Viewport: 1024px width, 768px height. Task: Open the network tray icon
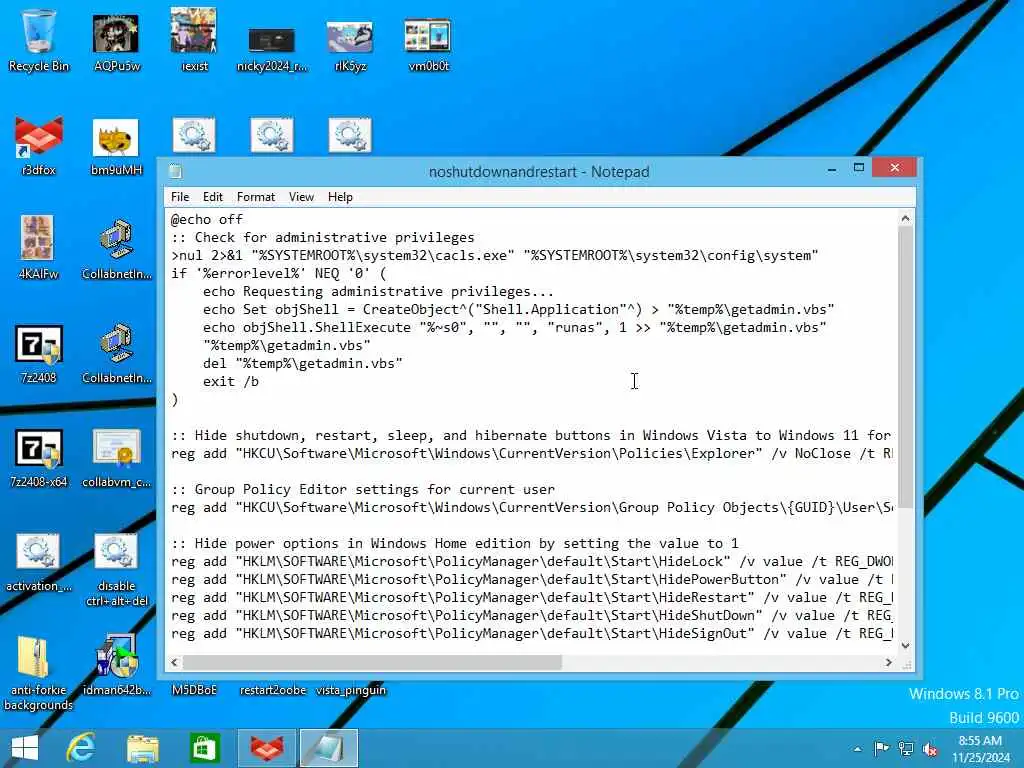tap(906, 748)
